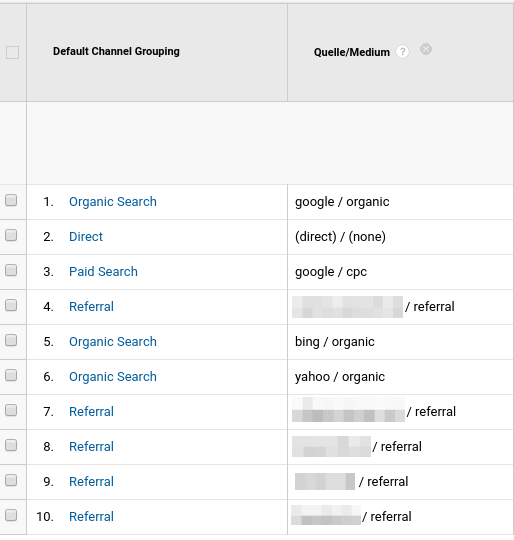The height and width of the screenshot is (540, 514).
Task: Open the Direct channel link
Action: 86,237
